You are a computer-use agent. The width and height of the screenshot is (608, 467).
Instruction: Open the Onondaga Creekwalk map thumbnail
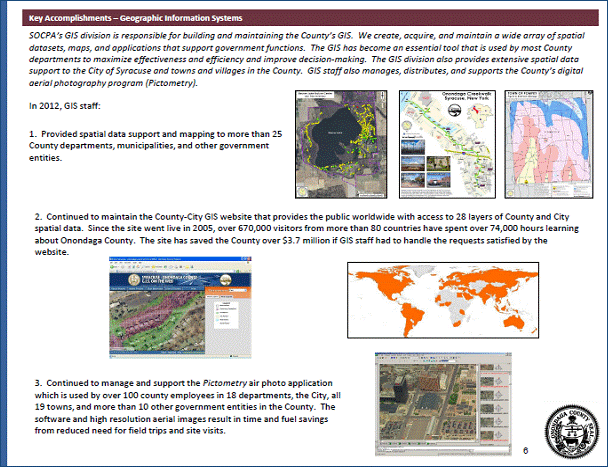click(x=447, y=144)
